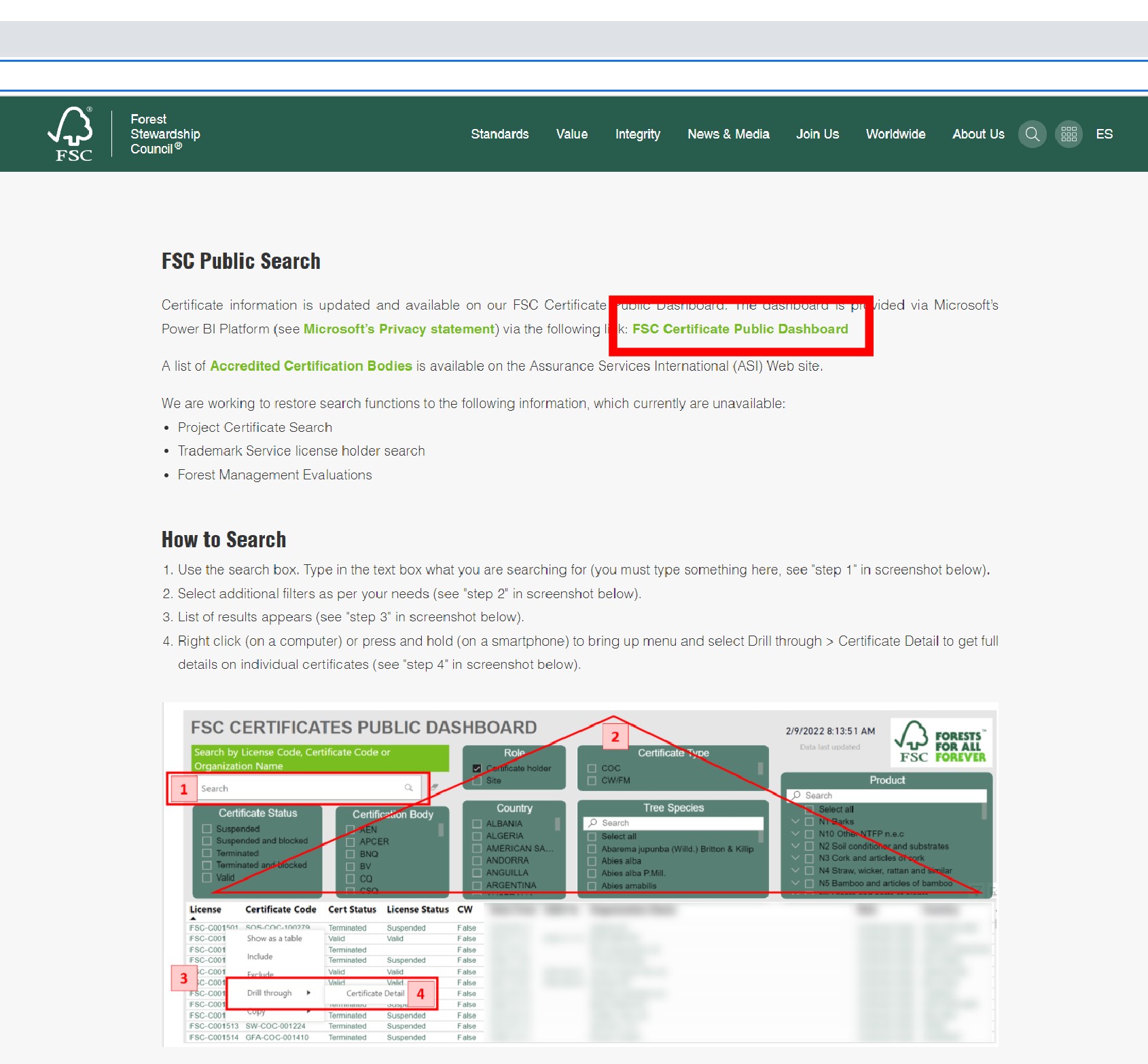Open the Standards menu
The image size is (1148, 1064).
[499, 134]
